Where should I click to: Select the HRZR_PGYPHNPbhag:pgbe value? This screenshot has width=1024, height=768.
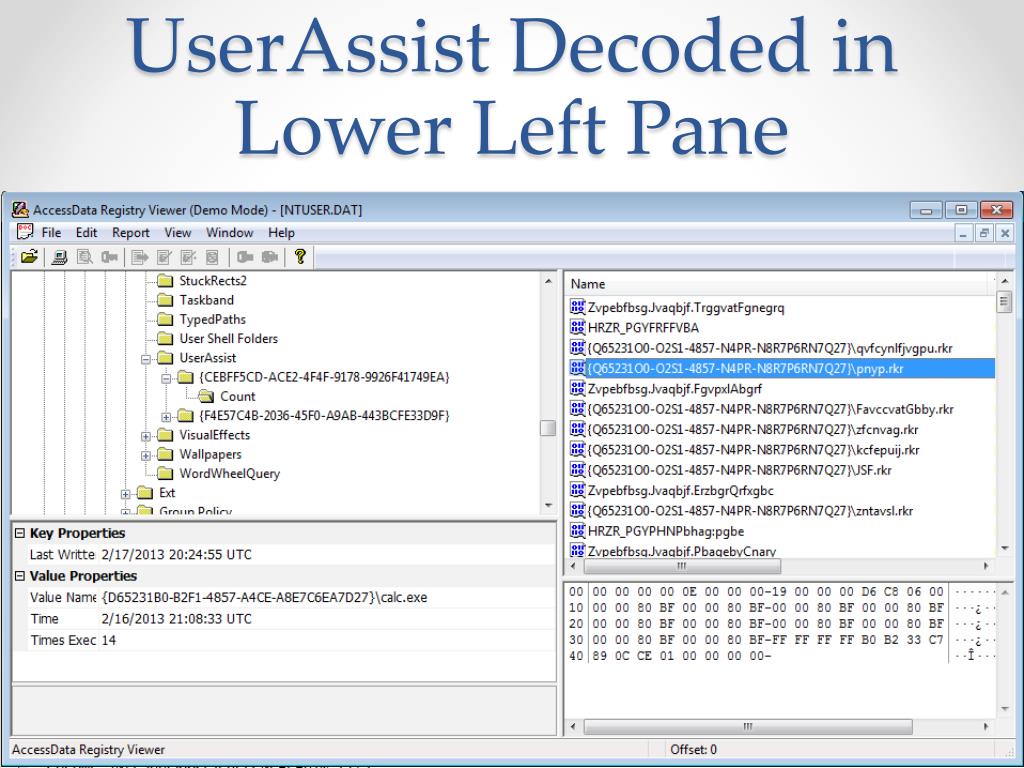pos(665,531)
